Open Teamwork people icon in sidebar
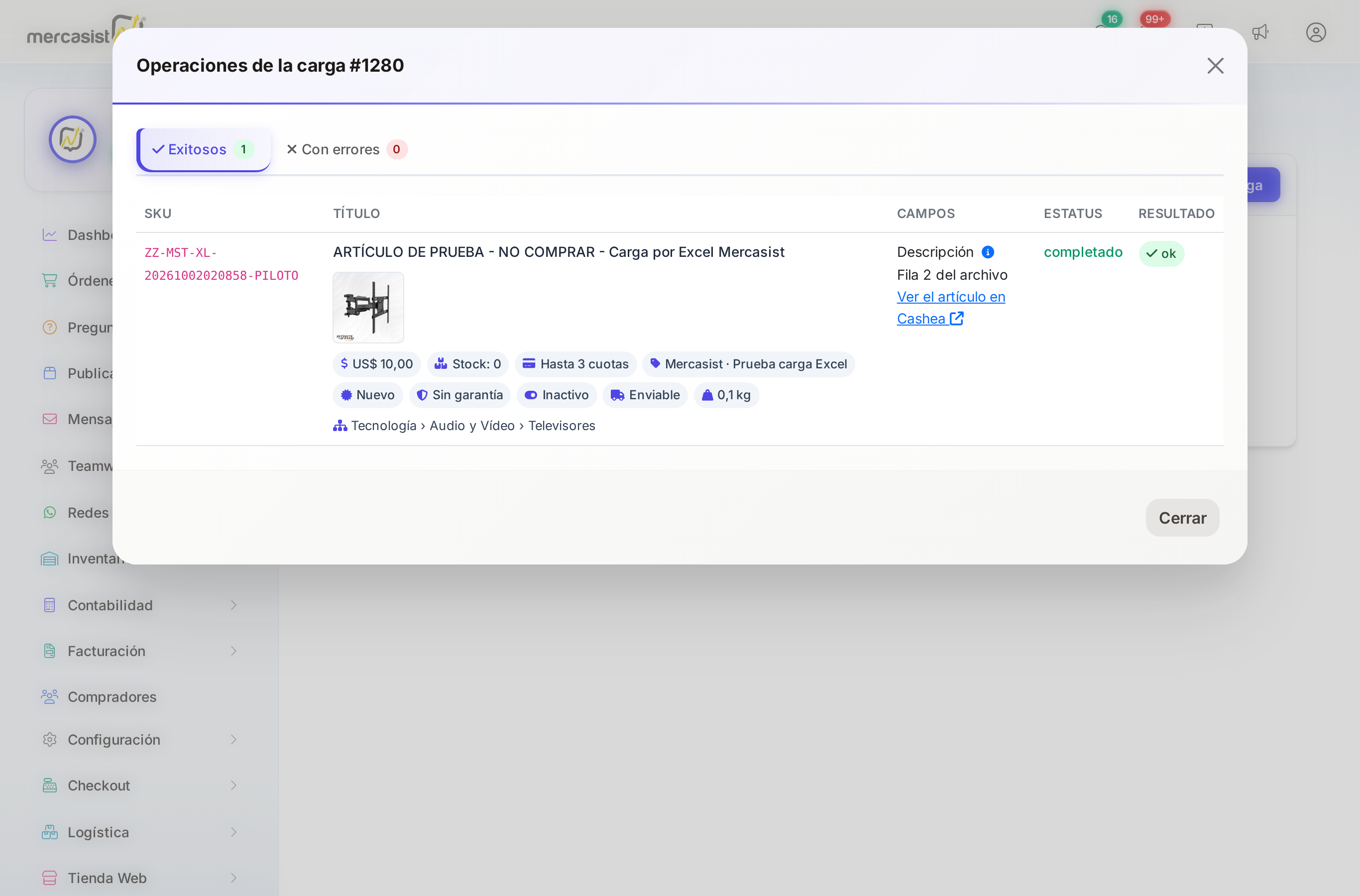This screenshot has height=896, width=1360. pyautogui.click(x=50, y=466)
